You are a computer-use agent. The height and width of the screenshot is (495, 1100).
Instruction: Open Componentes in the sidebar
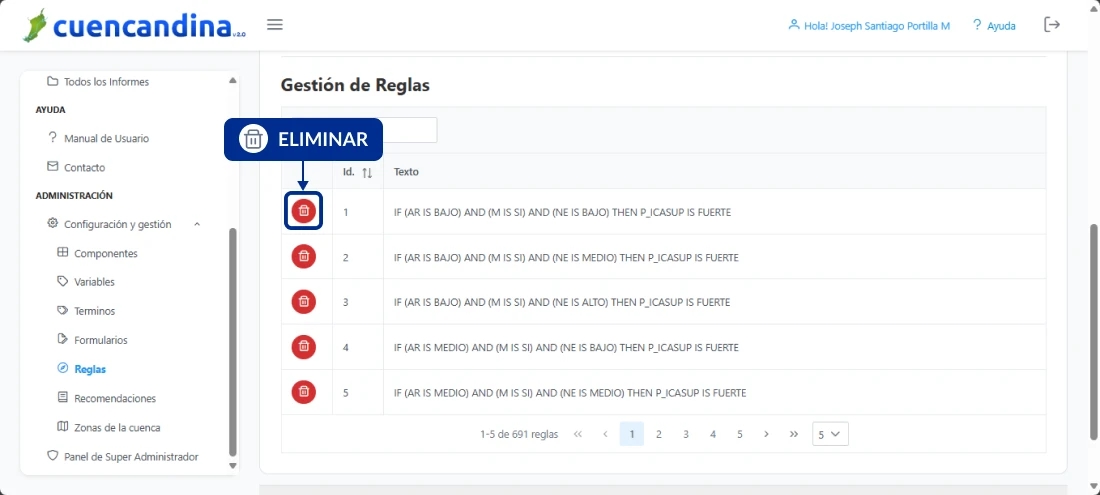[105, 253]
